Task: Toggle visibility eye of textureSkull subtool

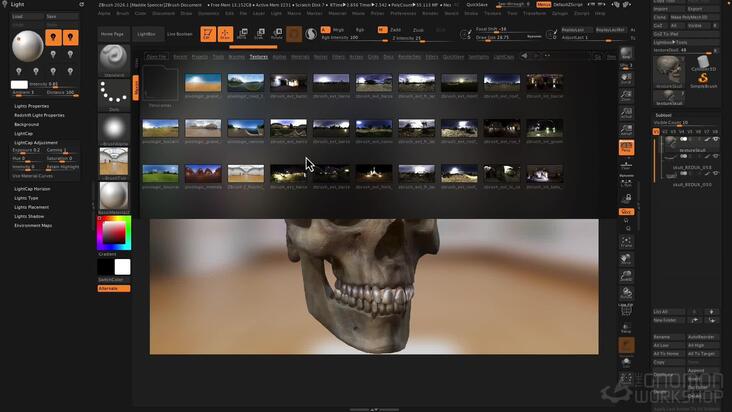Action: click(x=716, y=139)
